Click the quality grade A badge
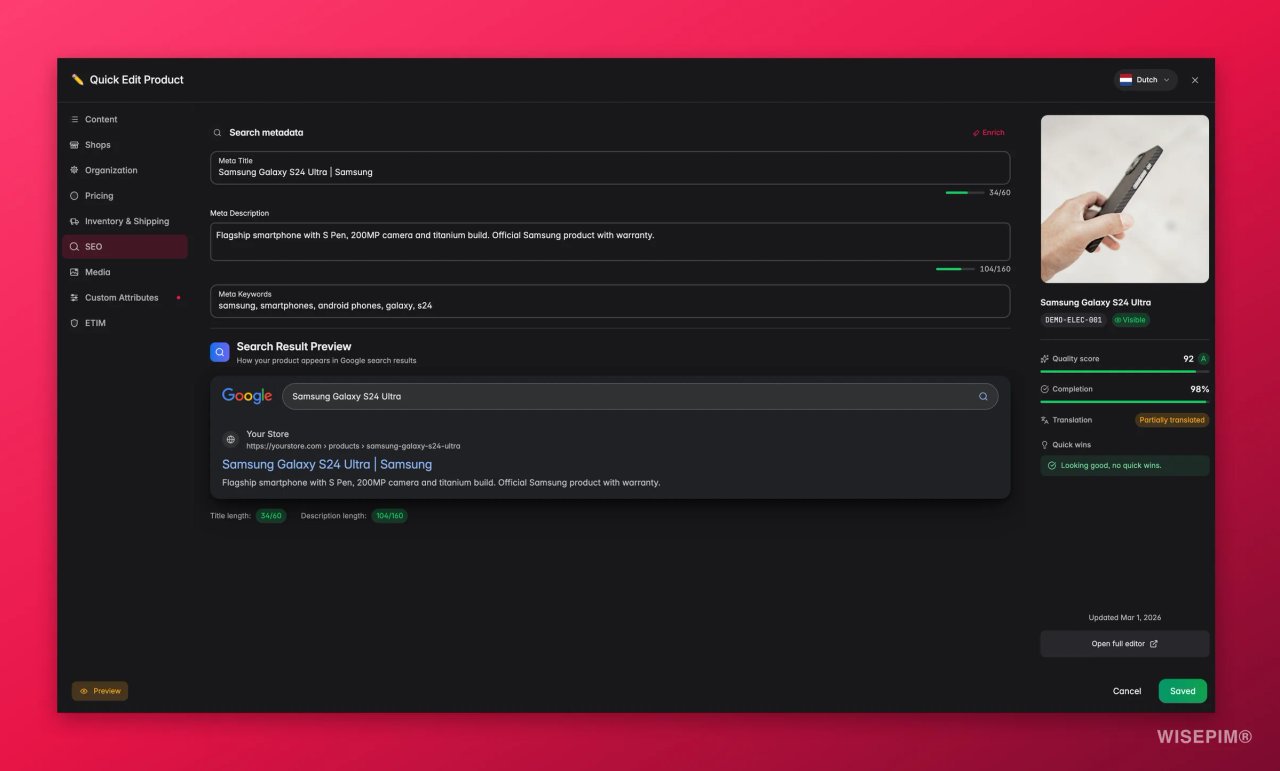 point(1204,359)
